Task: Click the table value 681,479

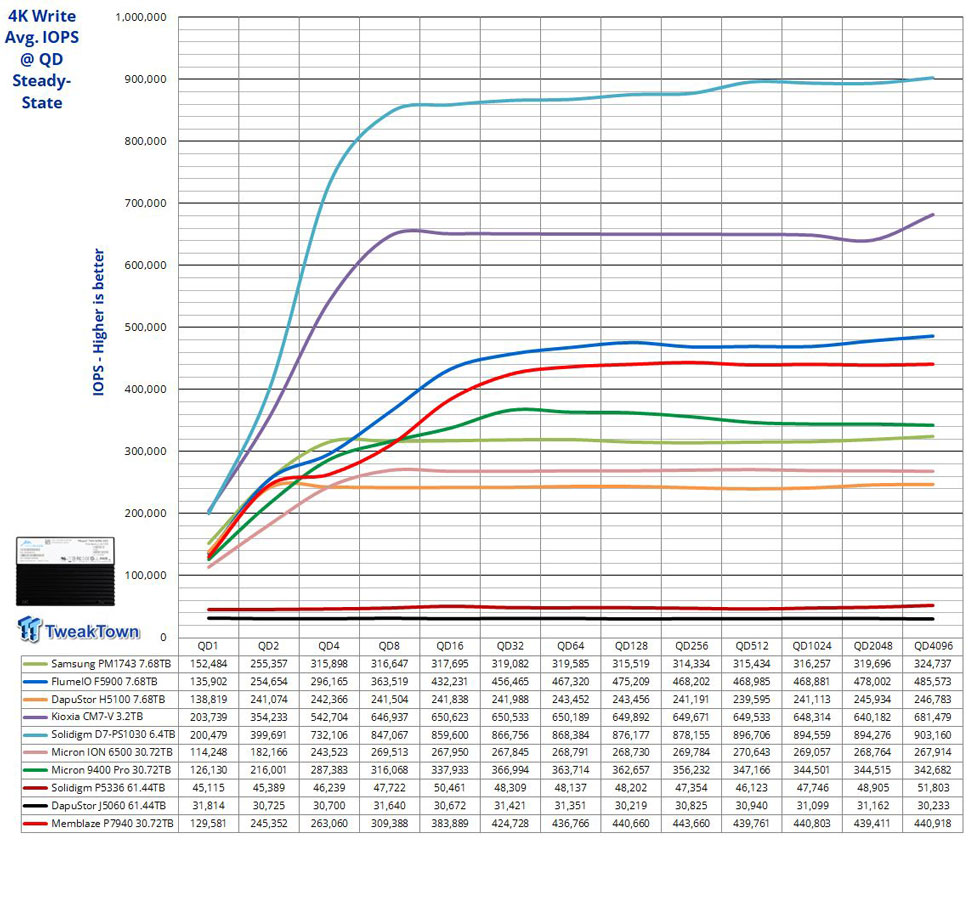Action: click(x=933, y=717)
